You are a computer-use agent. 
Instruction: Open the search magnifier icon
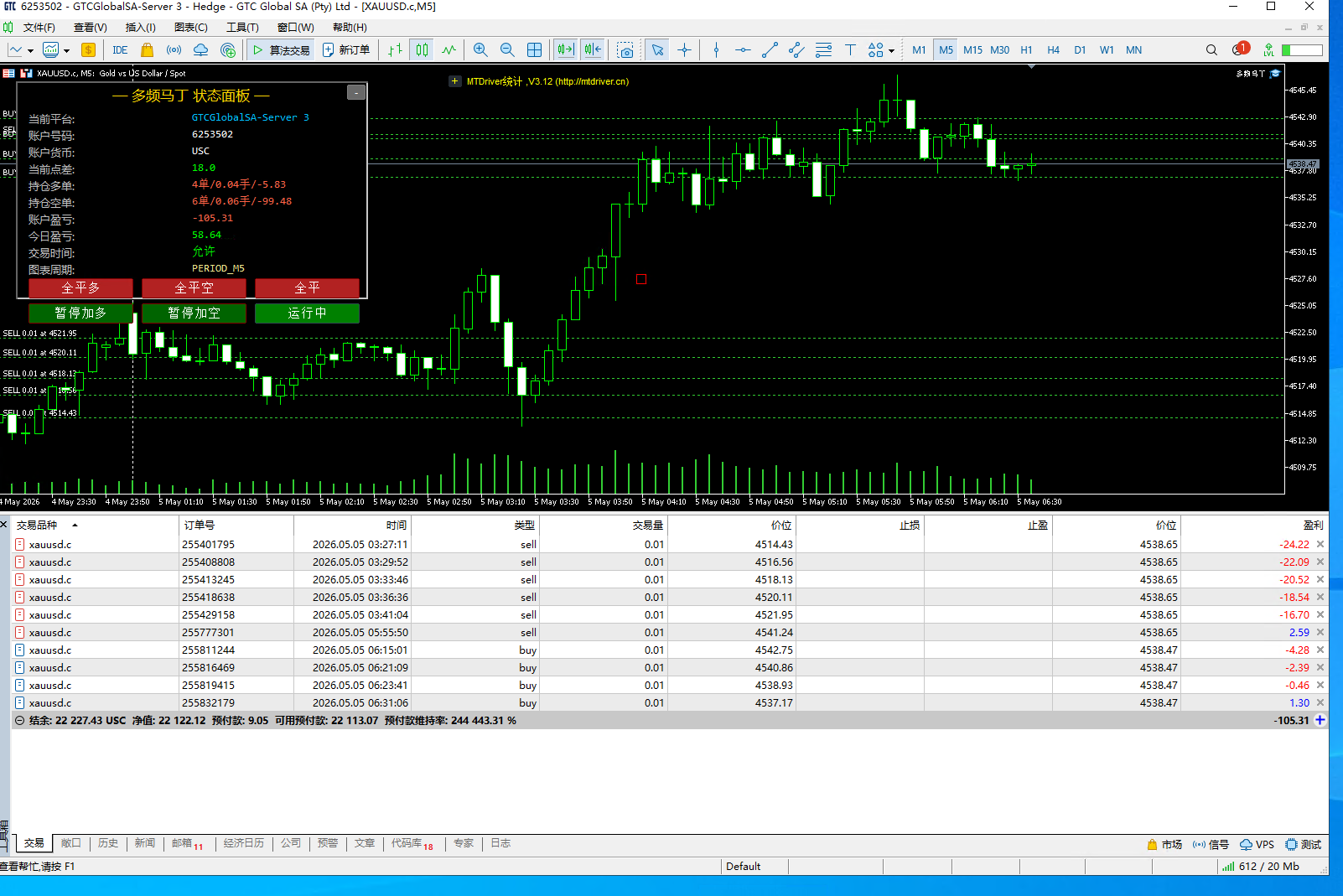[x=1211, y=50]
